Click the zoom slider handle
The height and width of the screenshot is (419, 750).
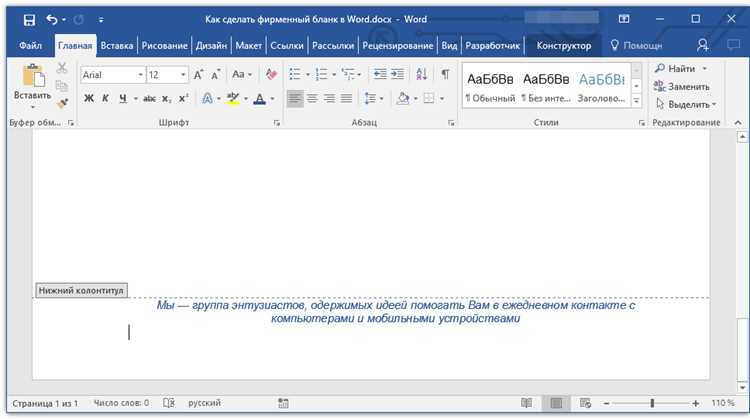coord(652,403)
